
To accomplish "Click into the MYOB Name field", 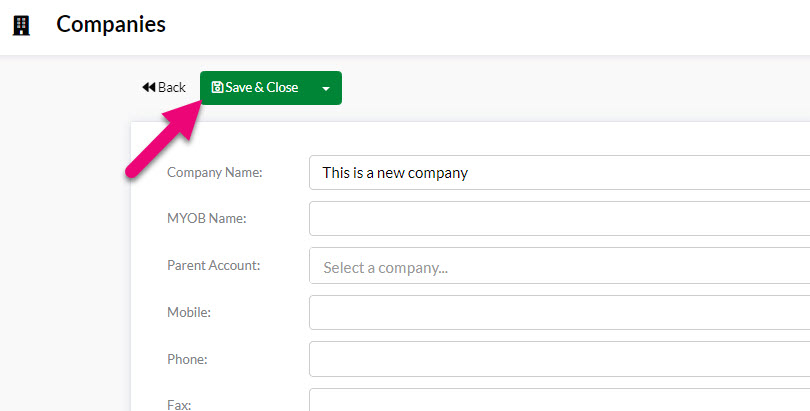I will [559, 218].
